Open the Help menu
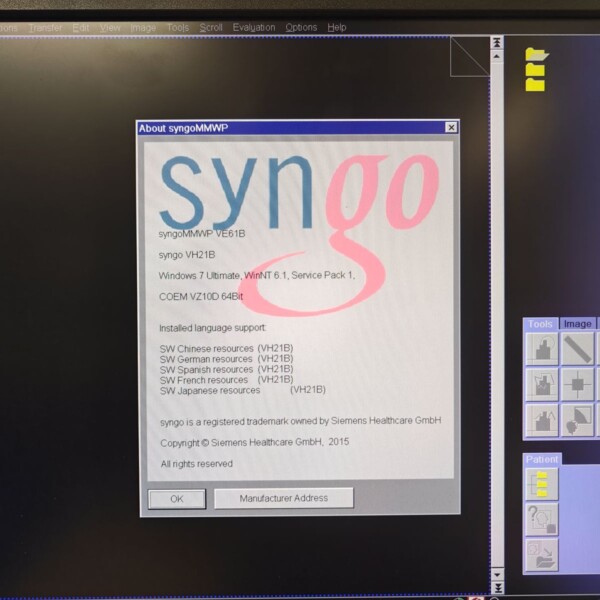 [x=337, y=28]
